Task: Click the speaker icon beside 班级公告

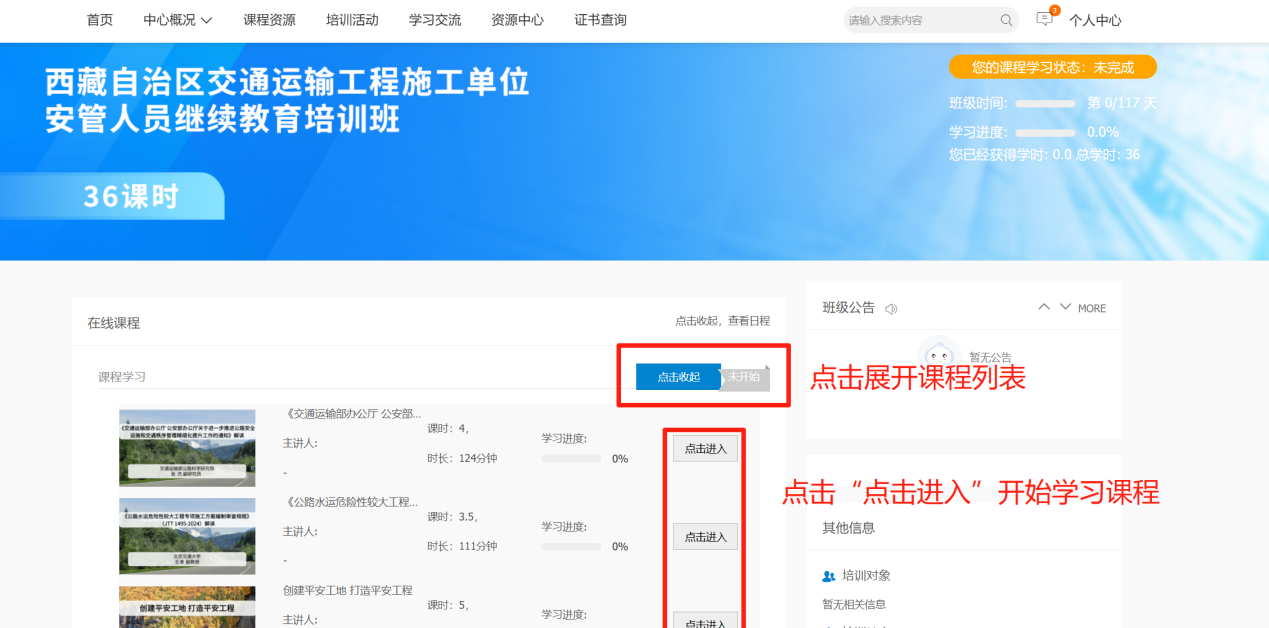Action: 891,309
